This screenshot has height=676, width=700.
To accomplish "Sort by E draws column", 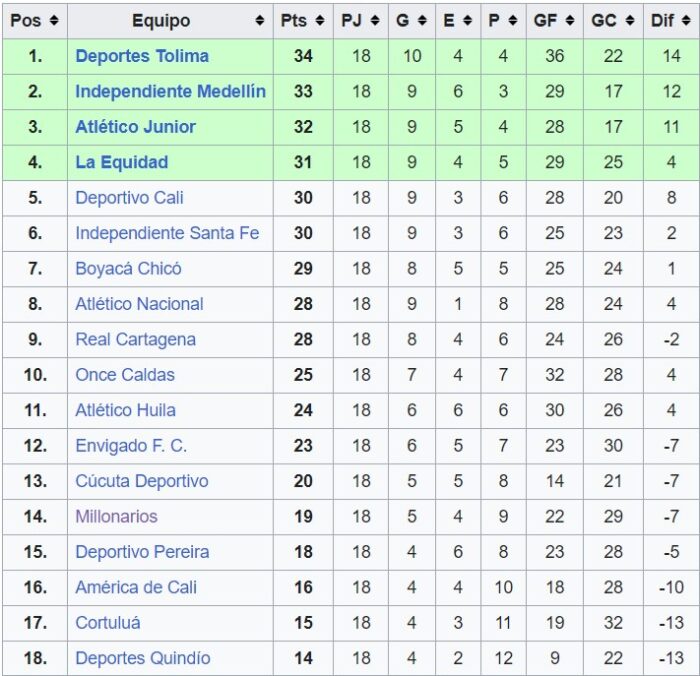I will [x=468, y=20].
